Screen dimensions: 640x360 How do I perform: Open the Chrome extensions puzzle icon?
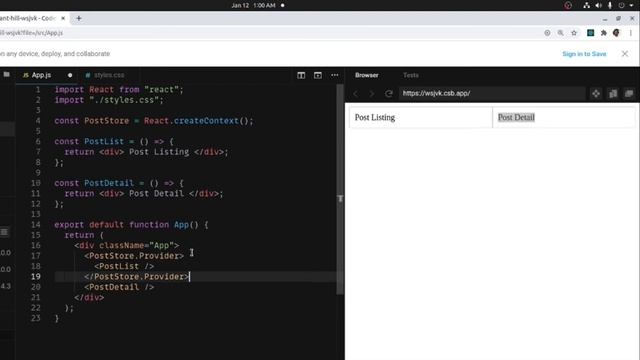pos(604,33)
